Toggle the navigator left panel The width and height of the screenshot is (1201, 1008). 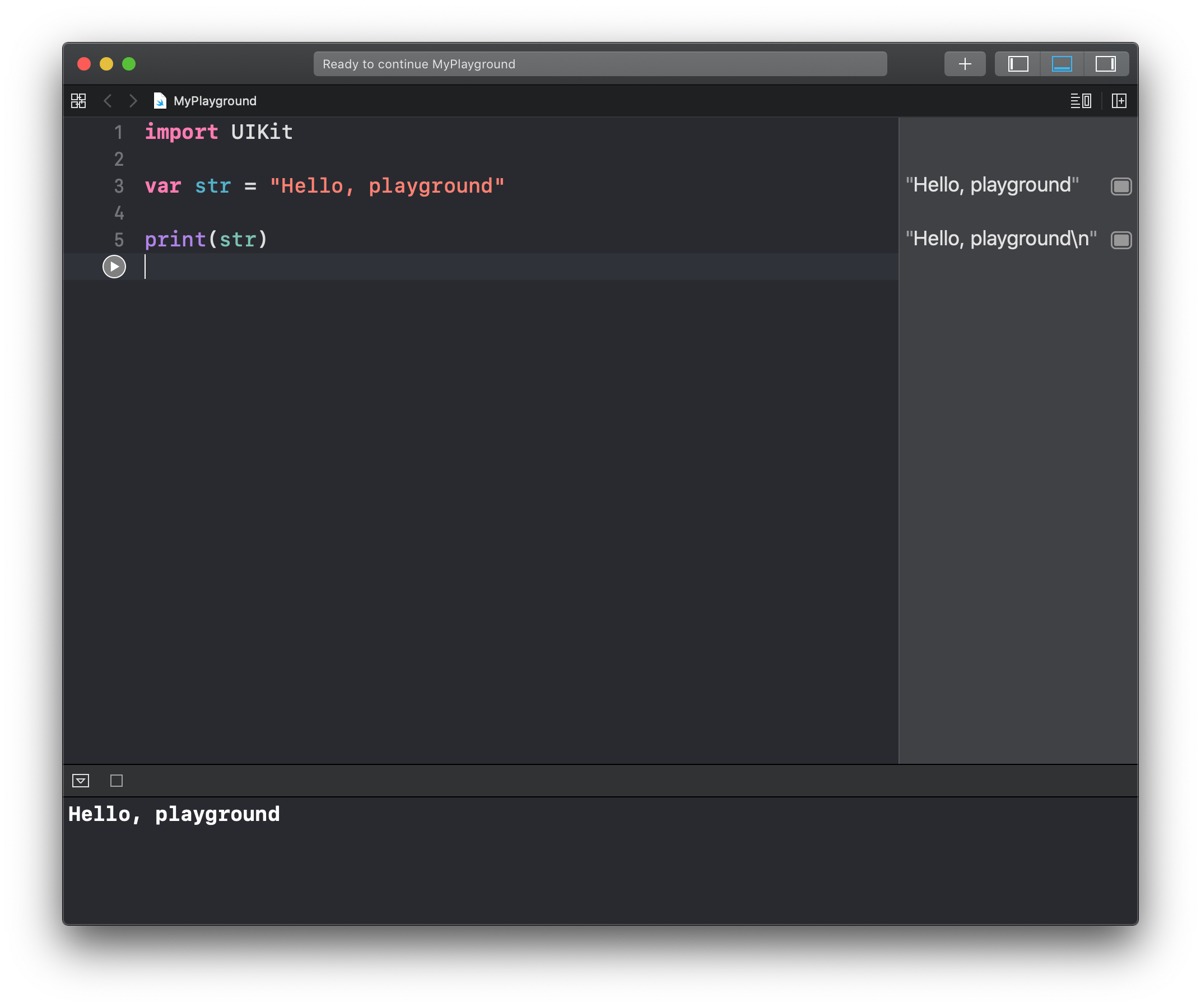[x=1017, y=63]
